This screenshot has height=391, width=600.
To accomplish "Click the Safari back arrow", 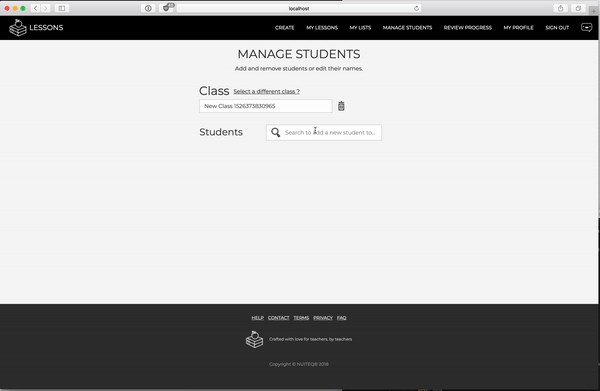I will pyautogui.click(x=36, y=8).
